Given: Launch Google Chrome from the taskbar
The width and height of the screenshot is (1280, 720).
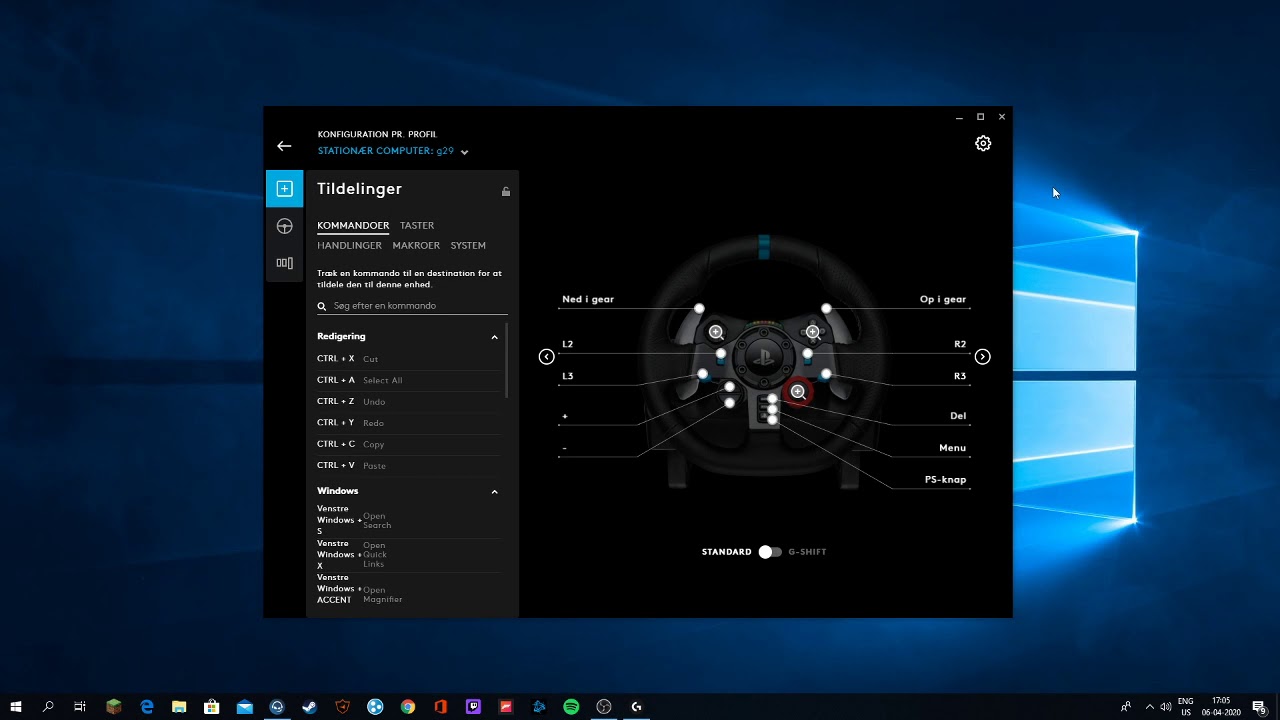Looking at the screenshot, I should 408,707.
